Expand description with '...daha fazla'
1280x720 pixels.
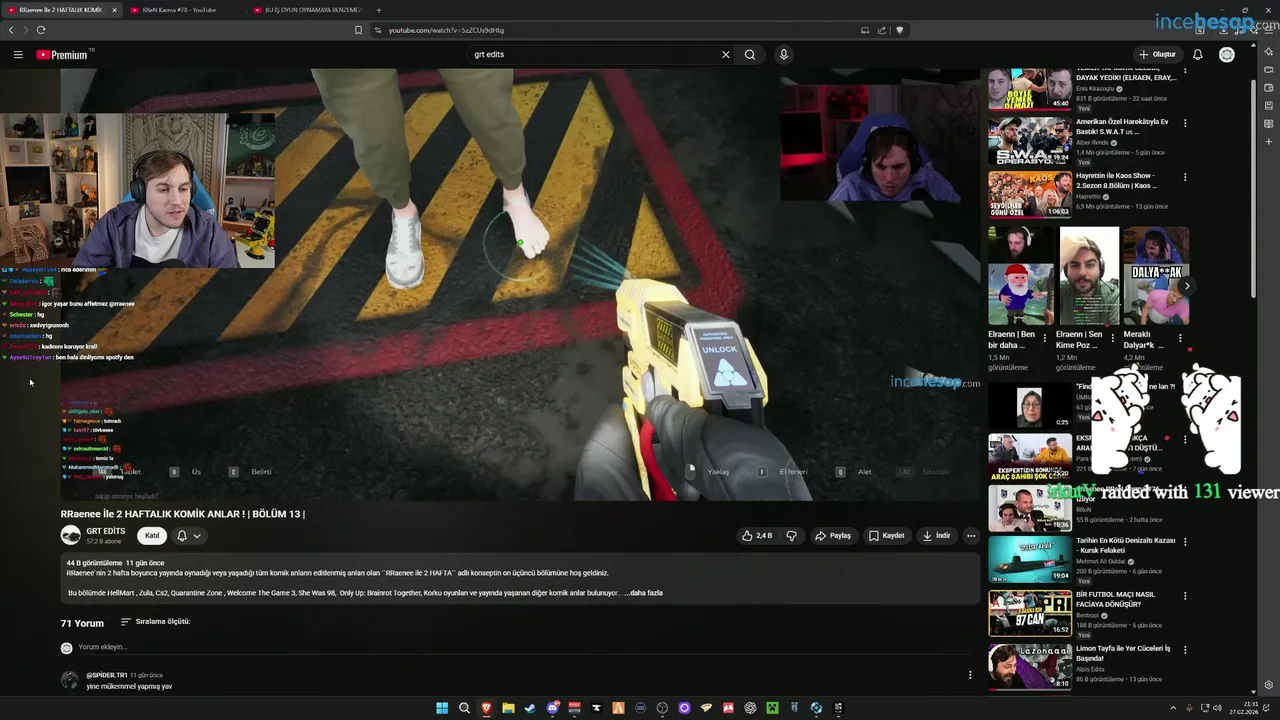[x=644, y=593]
